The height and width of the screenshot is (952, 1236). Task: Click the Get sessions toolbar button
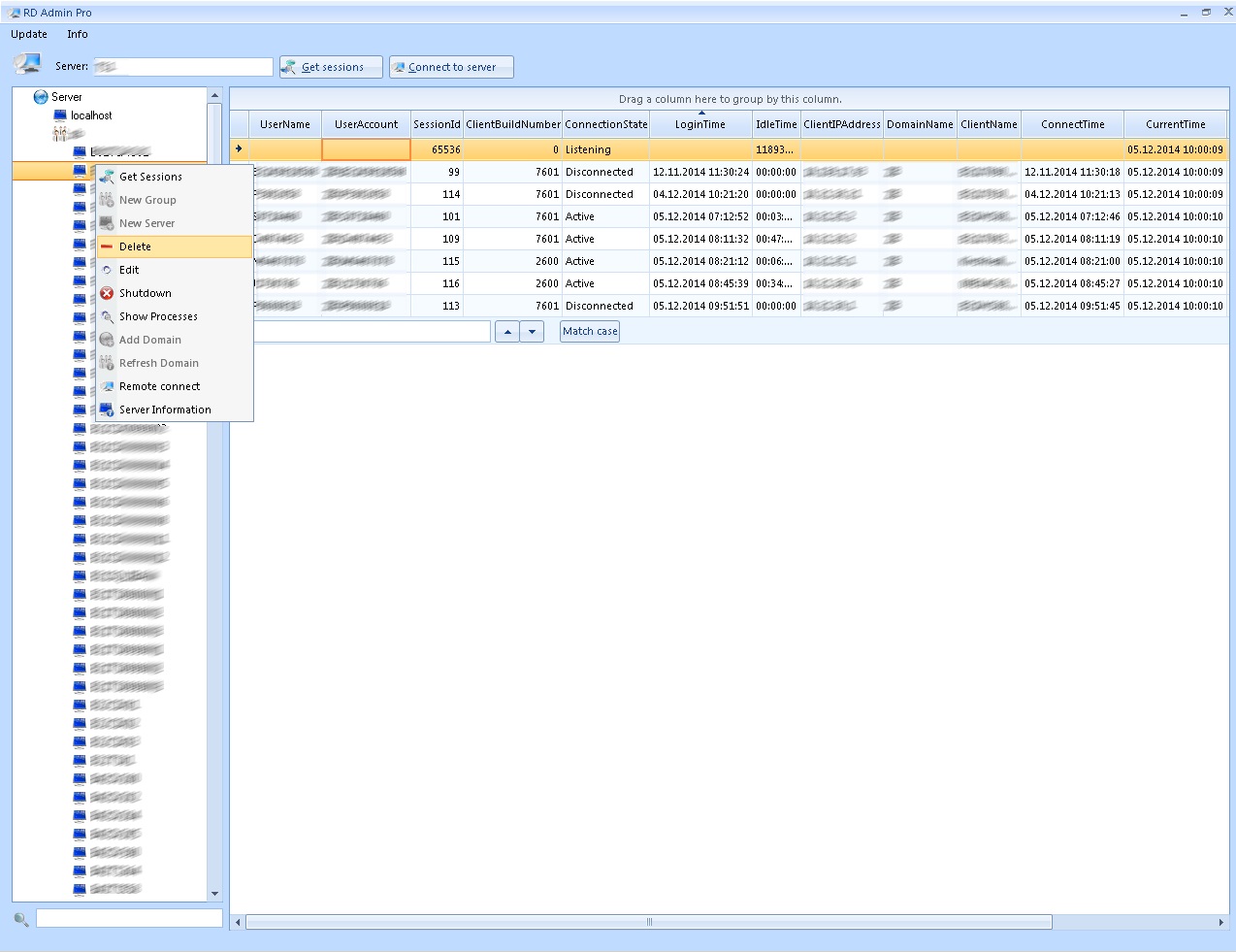tap(331, 67)
